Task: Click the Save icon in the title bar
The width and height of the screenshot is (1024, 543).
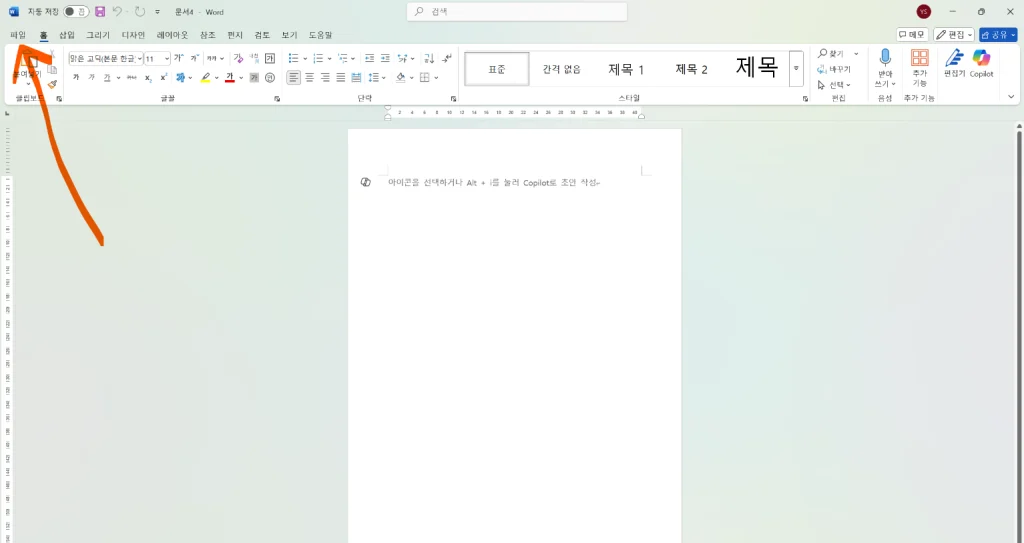Action: [x=100, y=12]
